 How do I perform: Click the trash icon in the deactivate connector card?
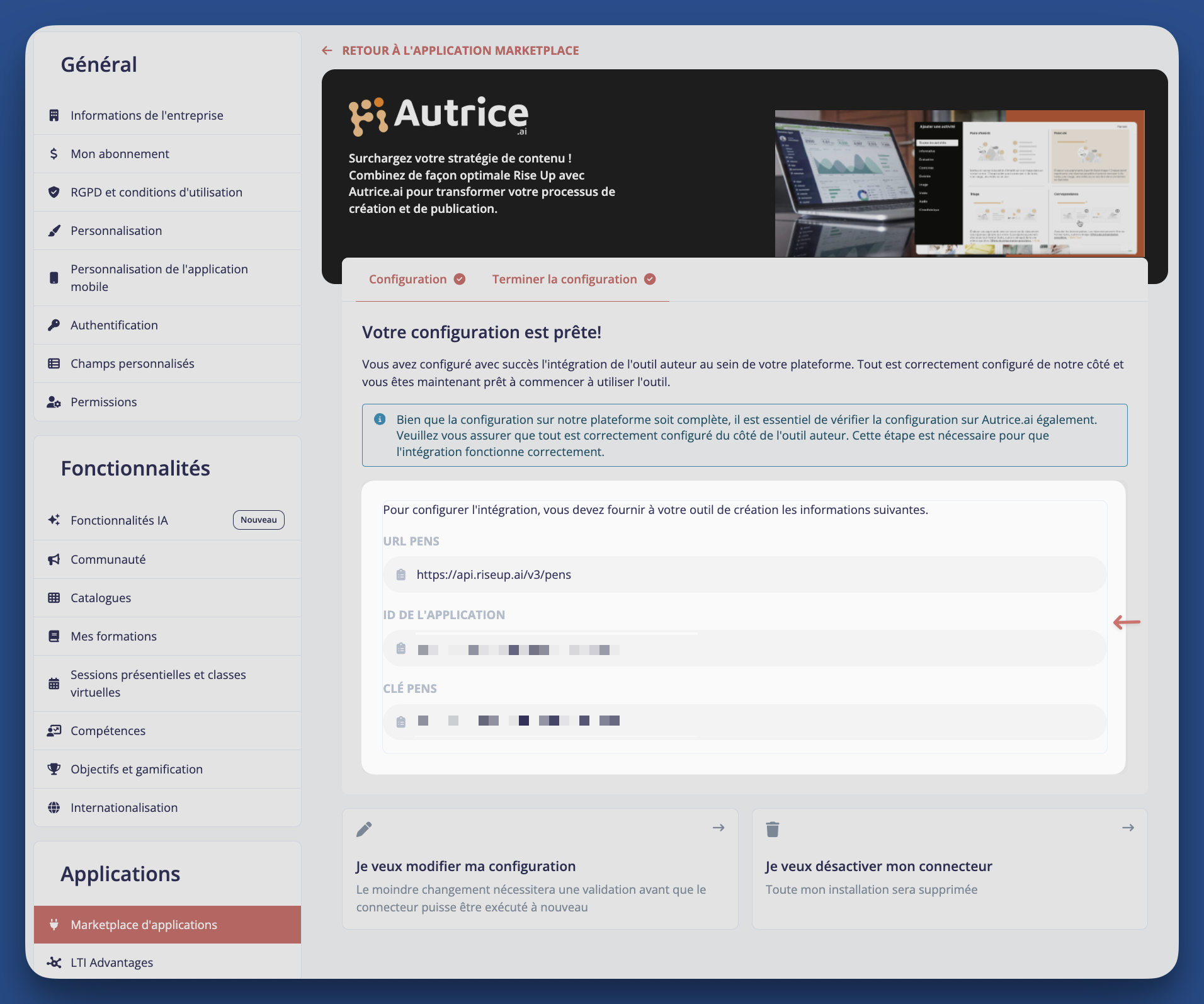click(772, 829)
